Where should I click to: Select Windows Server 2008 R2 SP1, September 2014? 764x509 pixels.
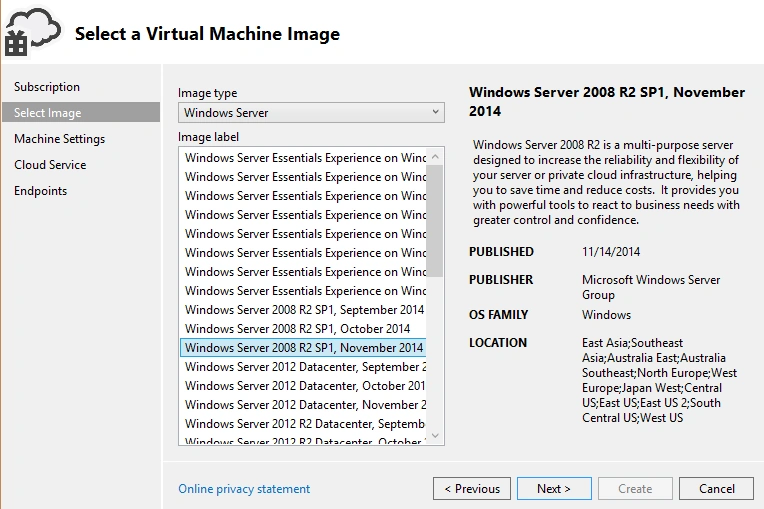point(303,310)
